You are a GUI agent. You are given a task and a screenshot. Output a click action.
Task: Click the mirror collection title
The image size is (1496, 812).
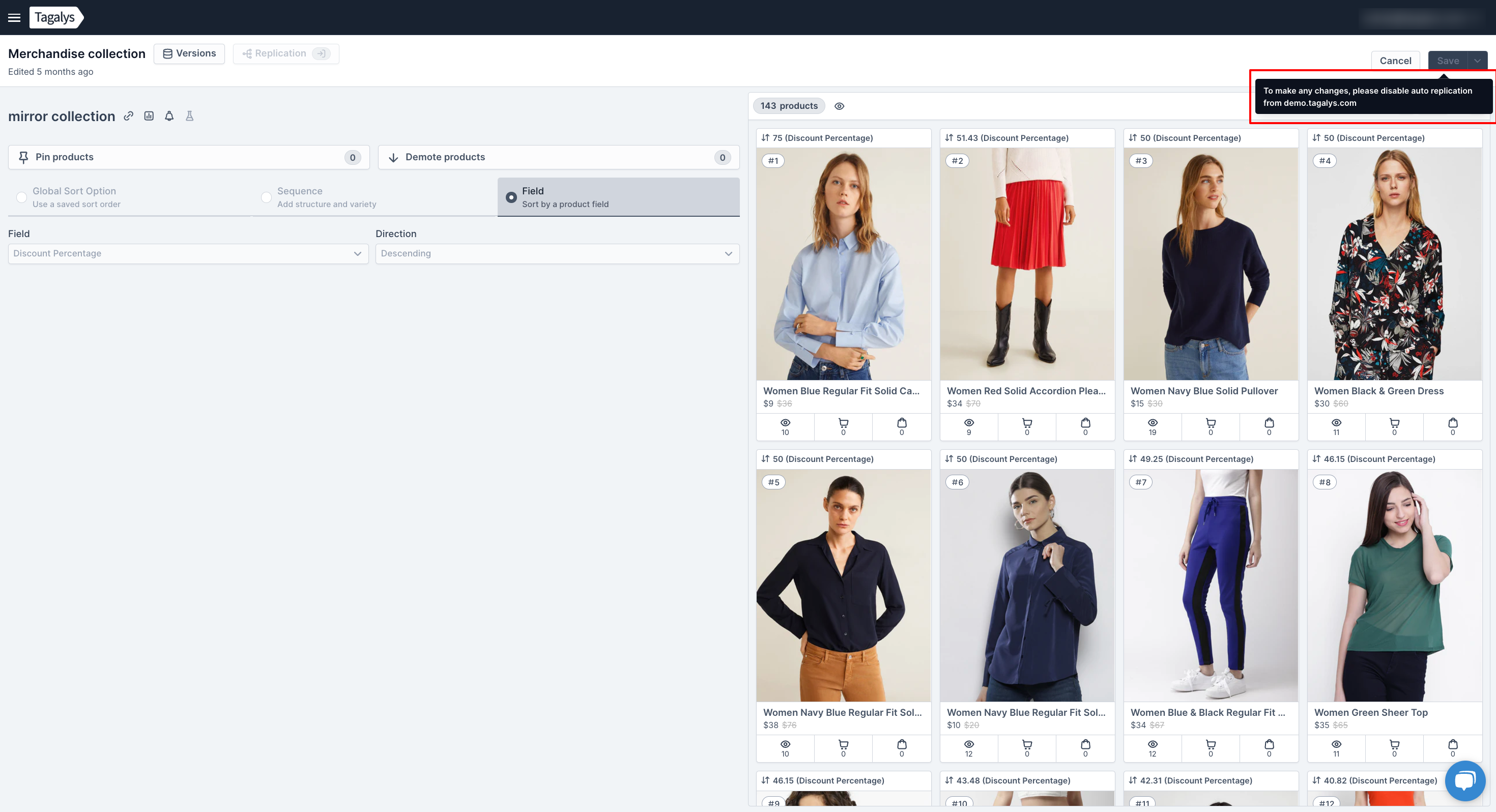point(62,116)
